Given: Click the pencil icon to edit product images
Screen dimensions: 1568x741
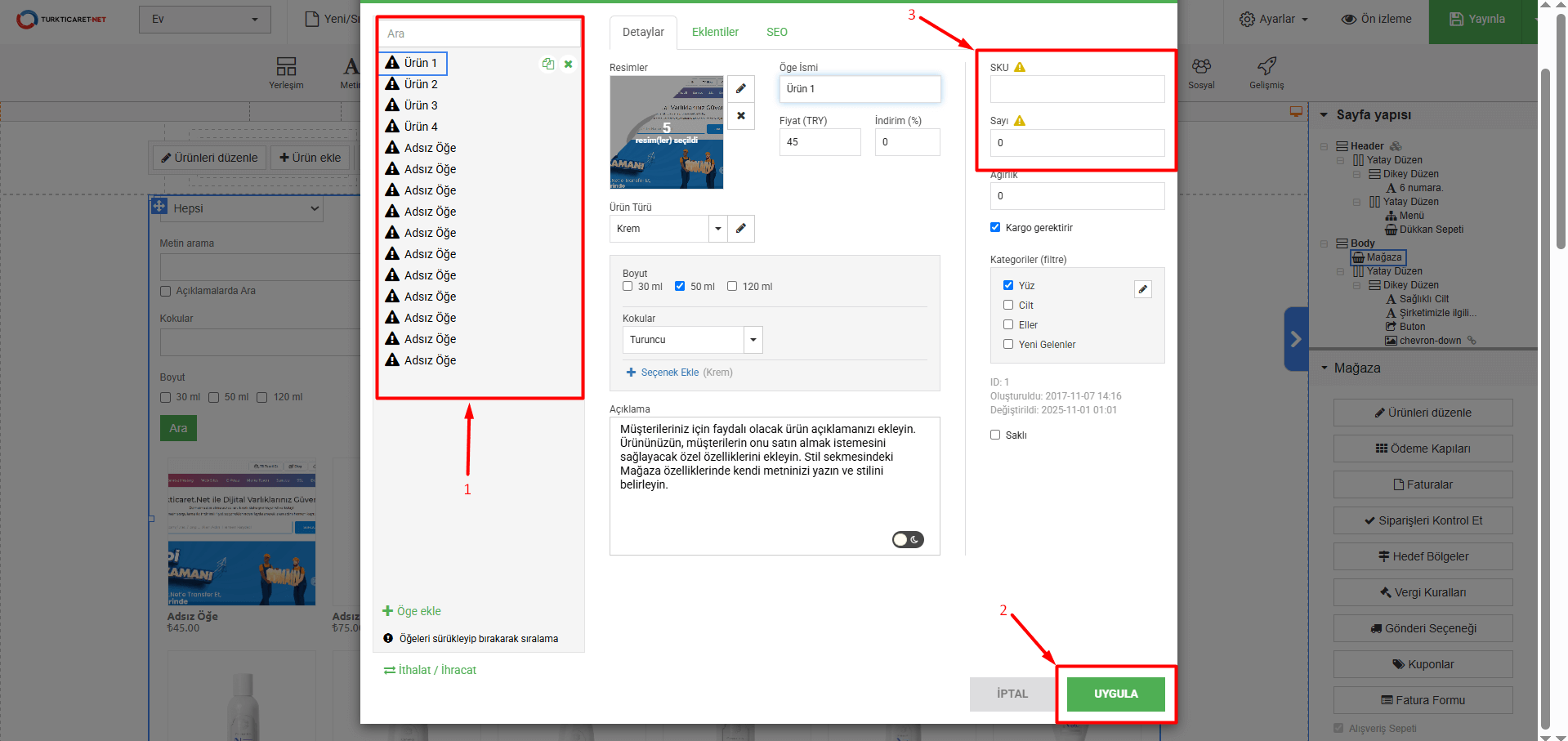Looking at the screenshot, I should 740,89.
